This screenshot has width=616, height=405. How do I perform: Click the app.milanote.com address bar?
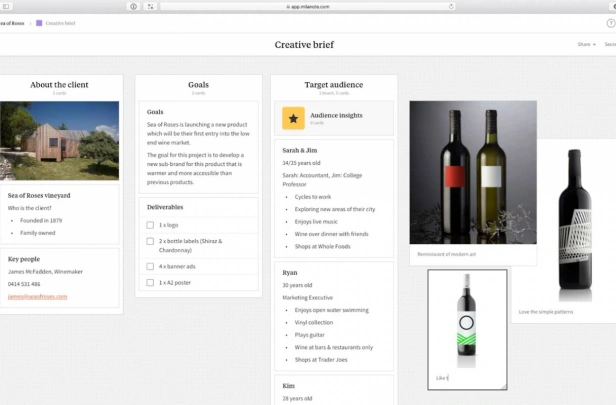[x=308, y=6]
